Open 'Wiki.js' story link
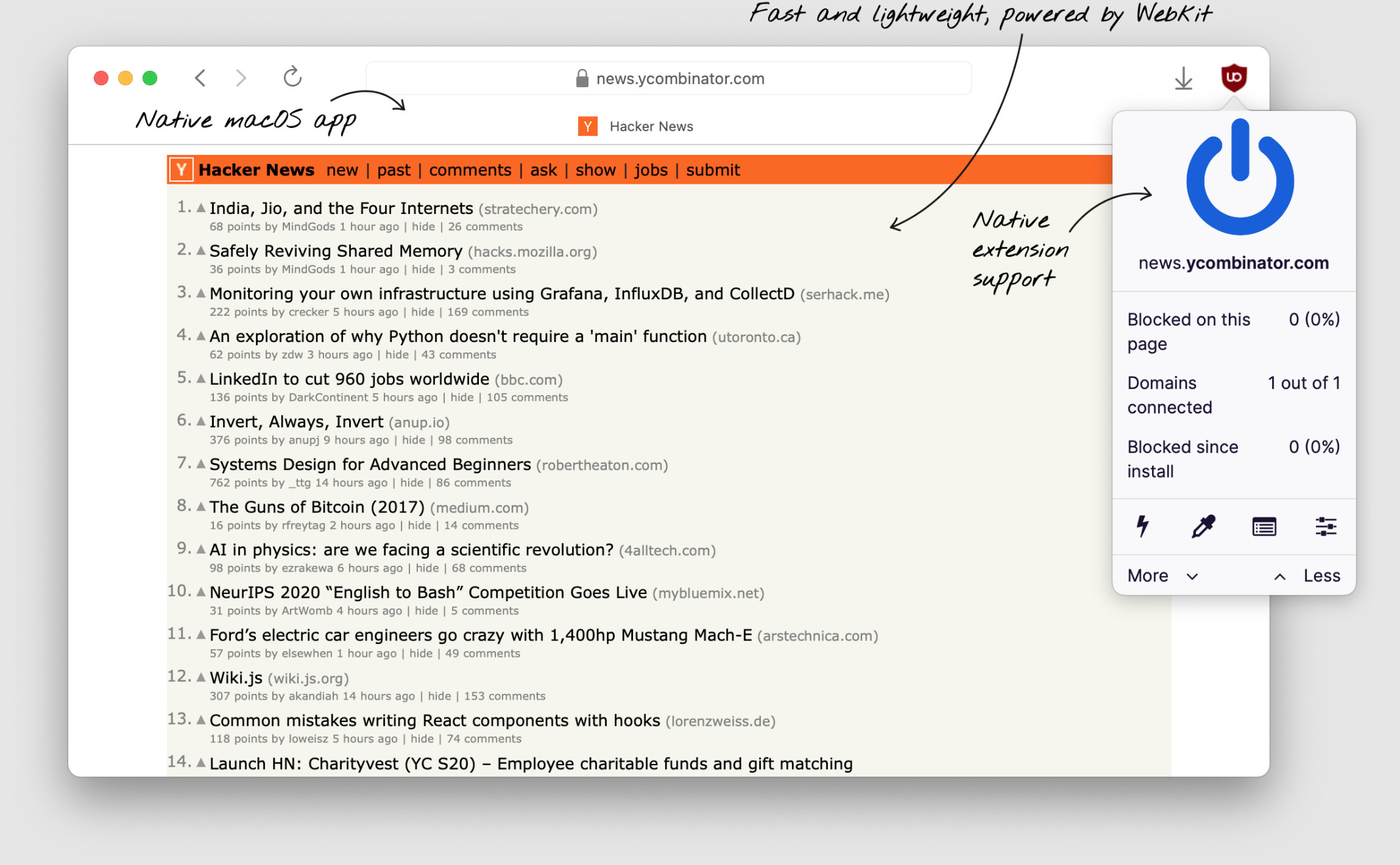 pyautogui.click(x=236, y=678)
